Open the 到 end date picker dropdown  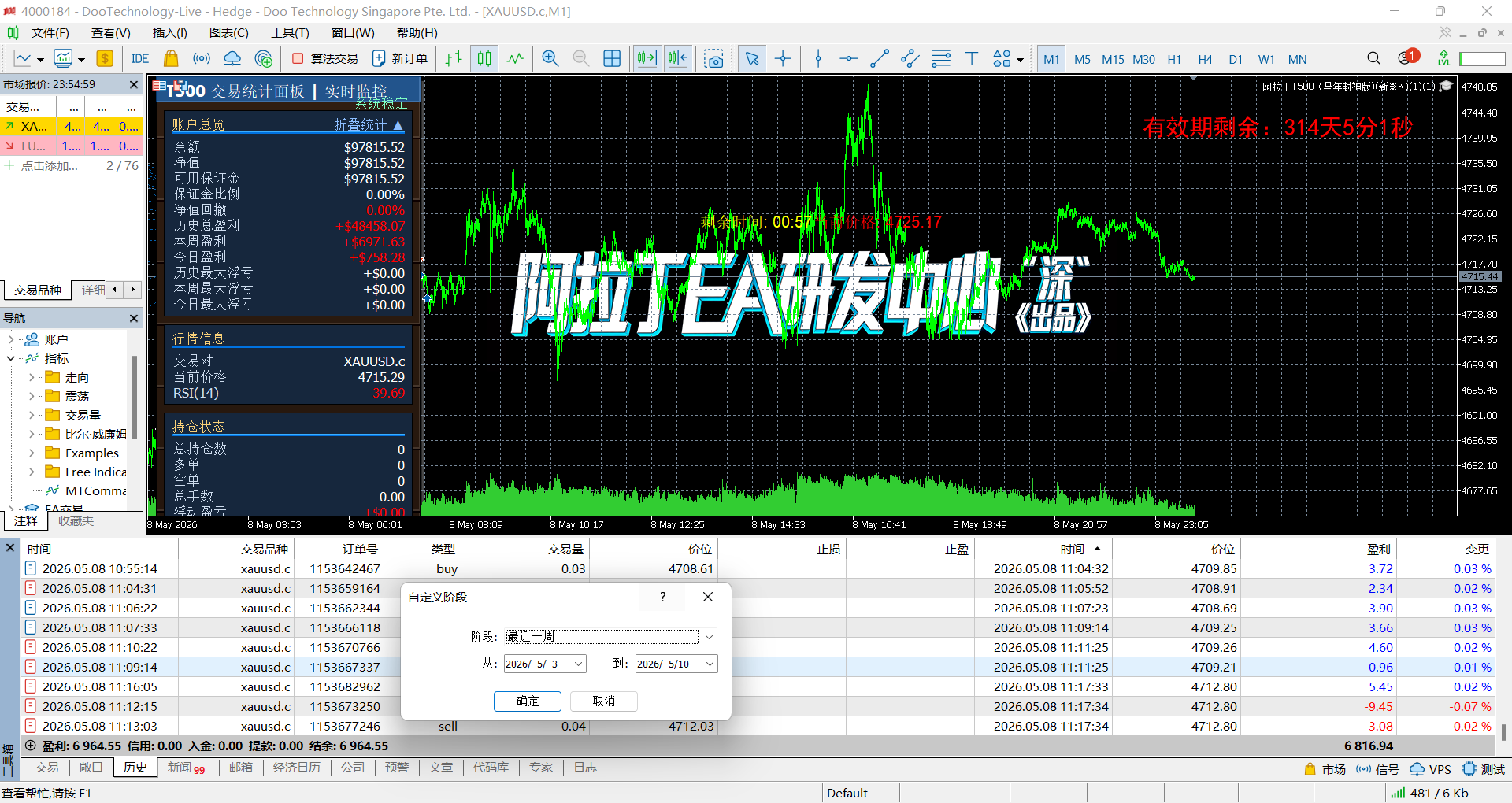click(x=710, y=664)
